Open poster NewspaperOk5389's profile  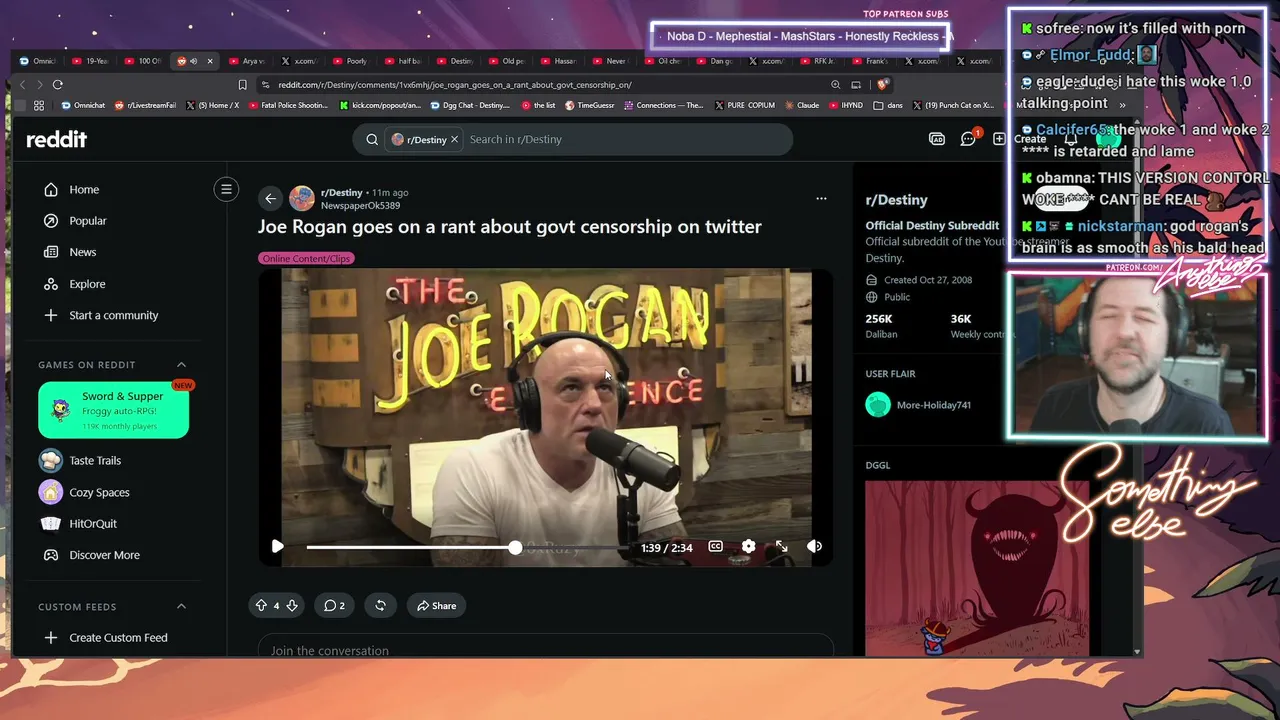(360, 205)
